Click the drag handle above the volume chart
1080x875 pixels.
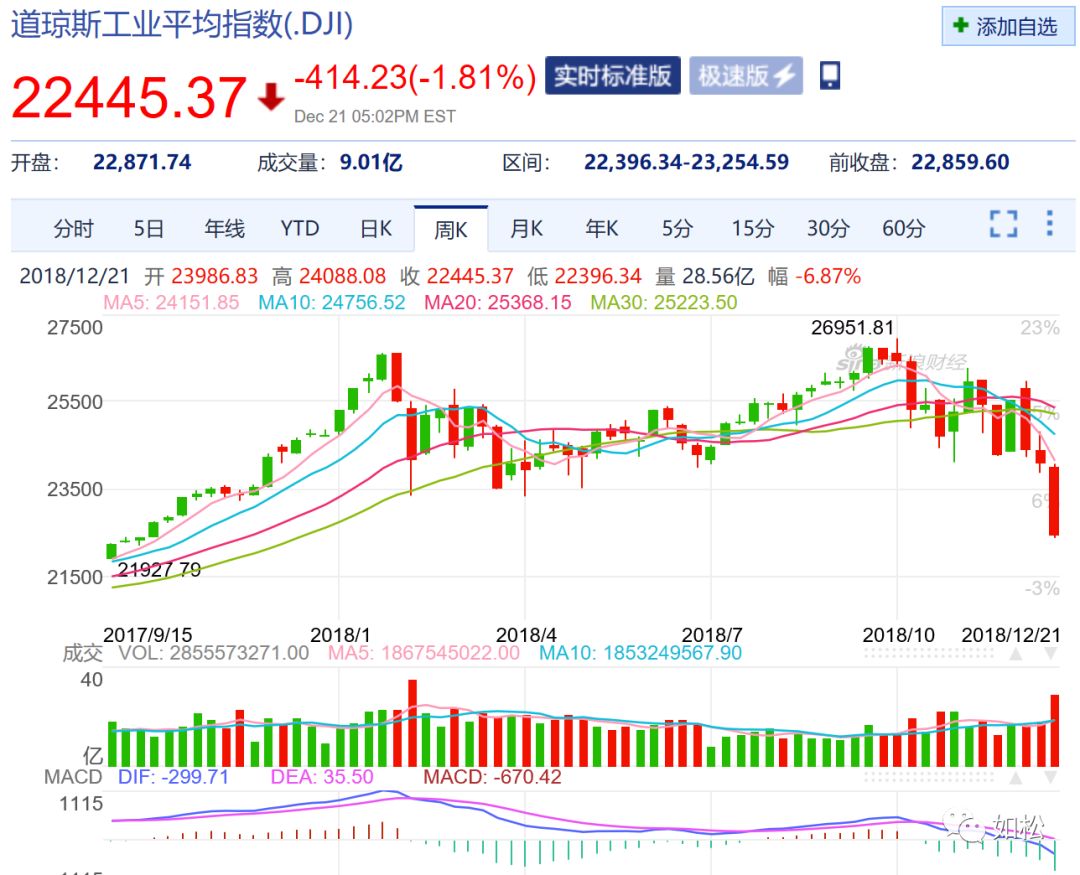pos(929,653)
